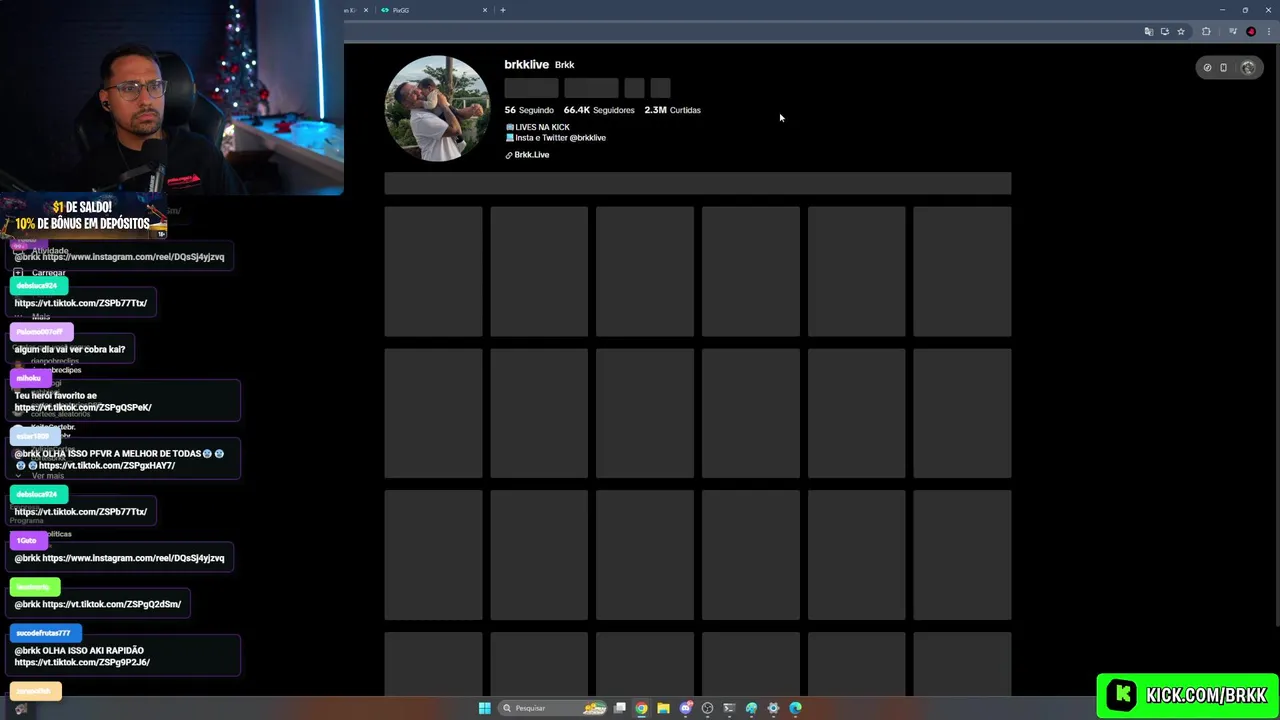The image size is (1280, 720).
Task: Click the translate page icon
Action: (1149, 32)
